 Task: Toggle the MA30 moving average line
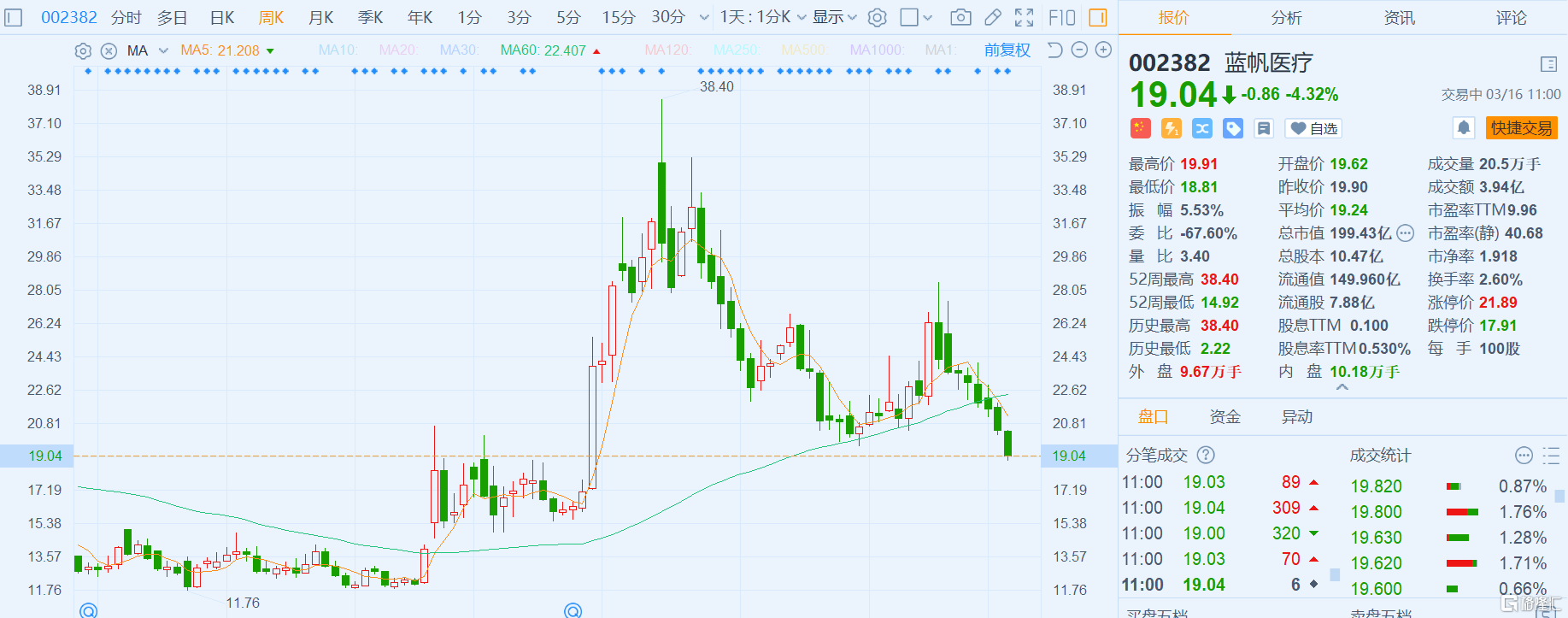(459, 50)
